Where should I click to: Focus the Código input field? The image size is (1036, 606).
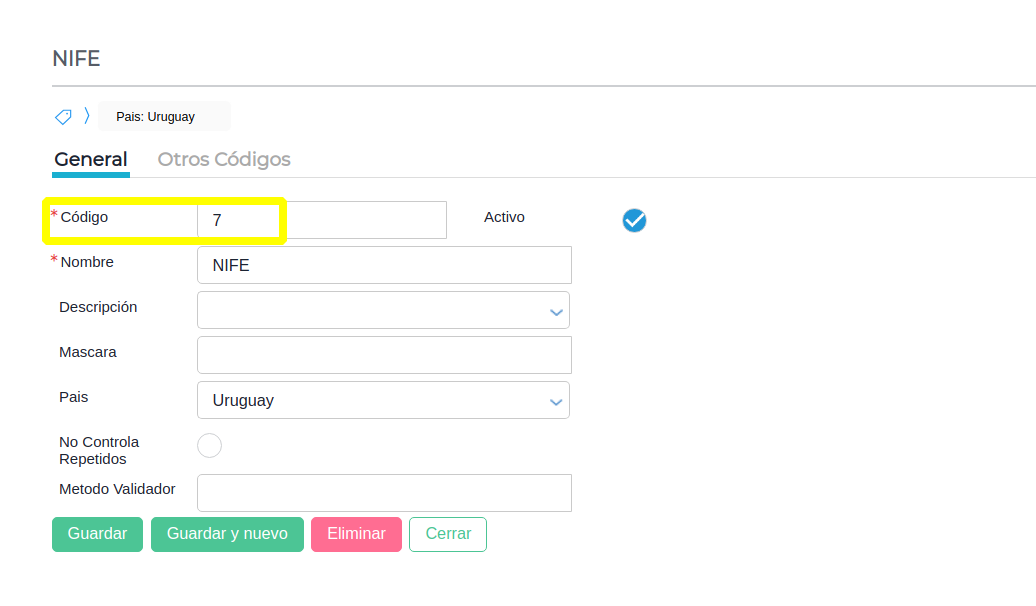322,220
